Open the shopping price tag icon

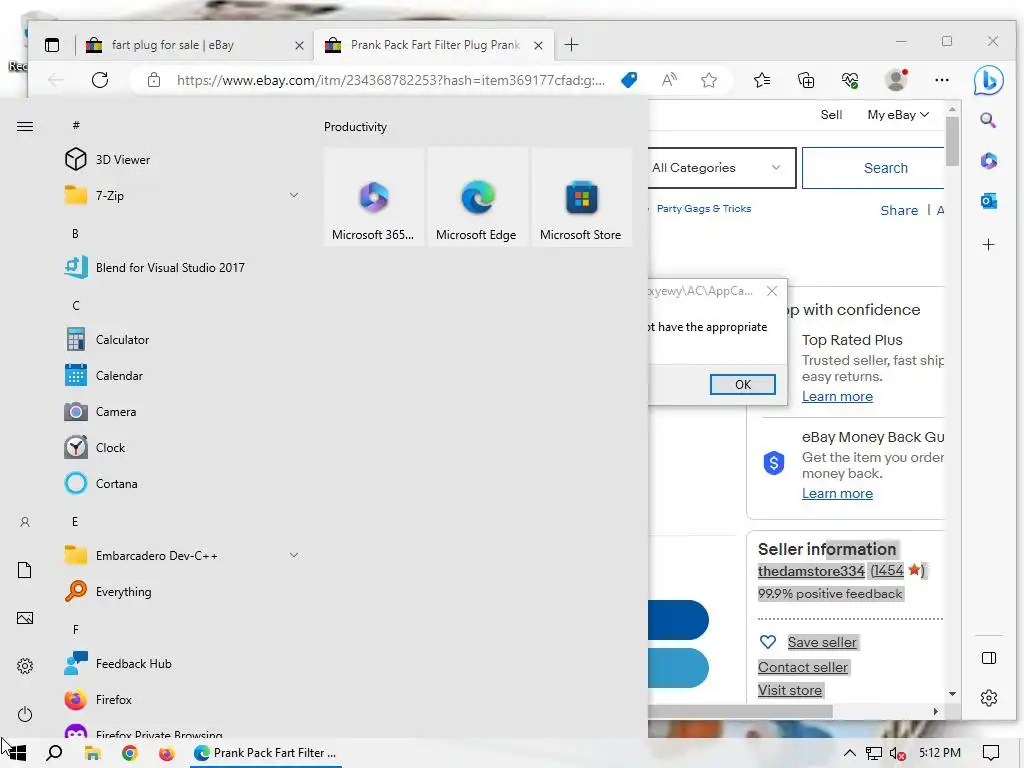point(629,80)
